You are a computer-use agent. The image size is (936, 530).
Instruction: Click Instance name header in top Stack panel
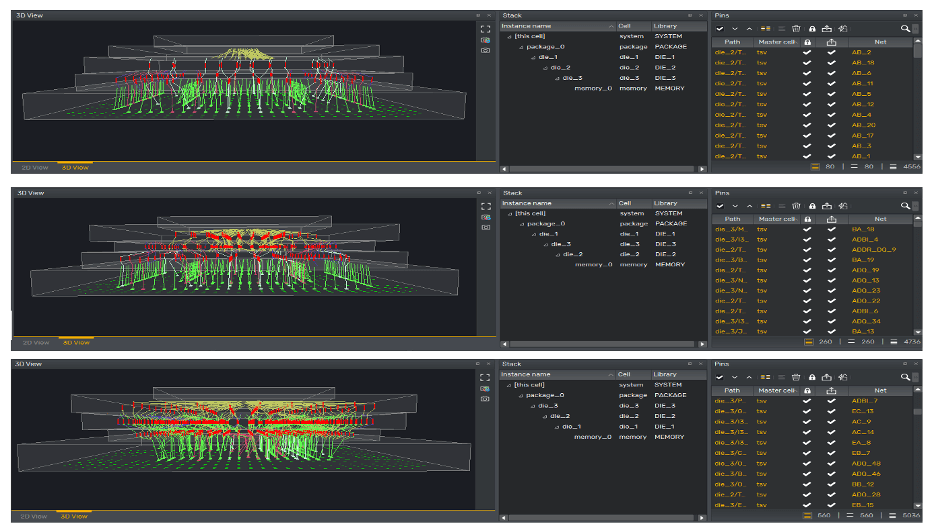point(527,26)
